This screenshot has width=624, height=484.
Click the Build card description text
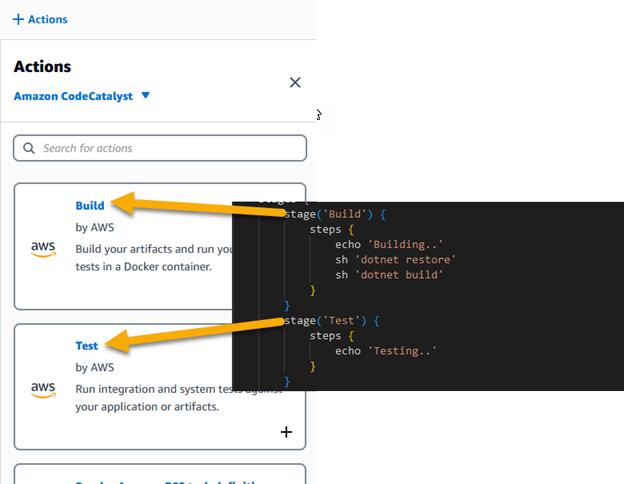(x=154, y=258)
